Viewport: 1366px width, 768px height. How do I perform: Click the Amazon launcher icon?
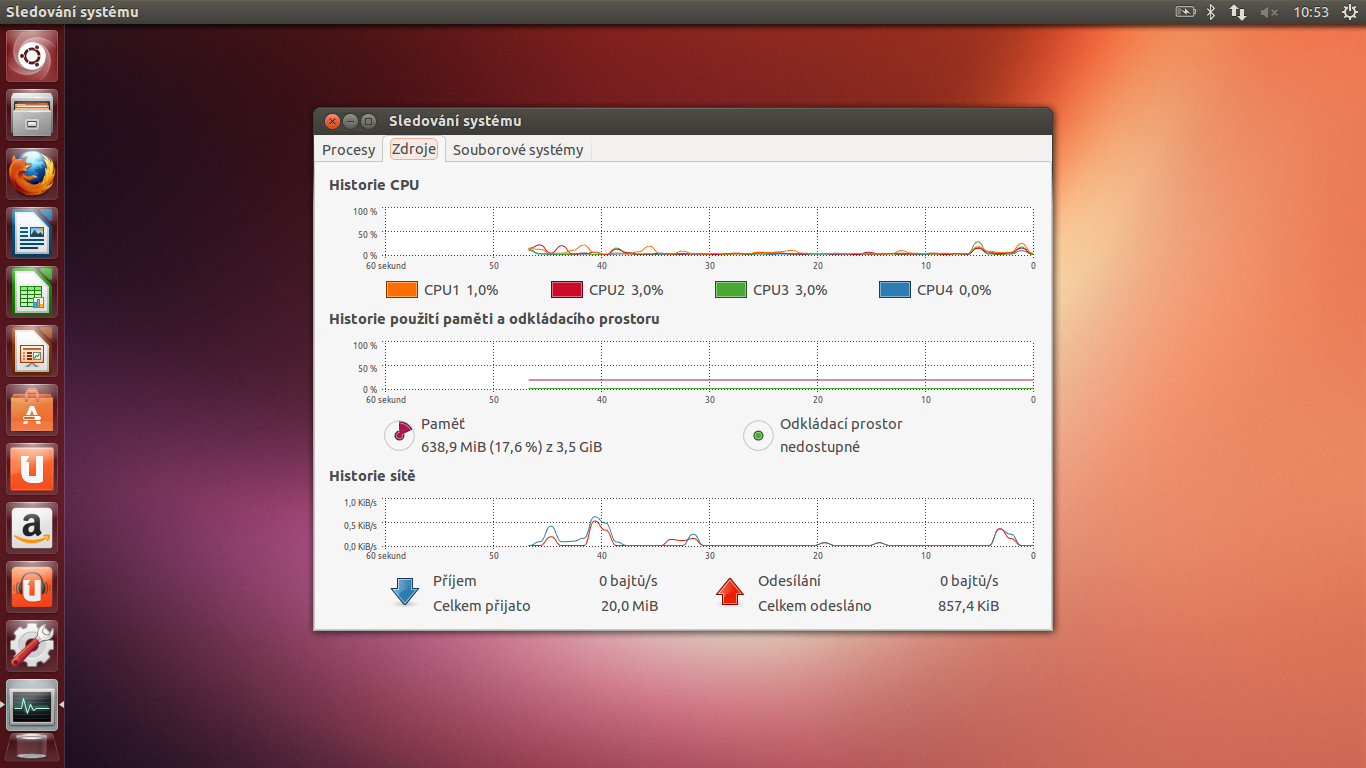[32, 528]
